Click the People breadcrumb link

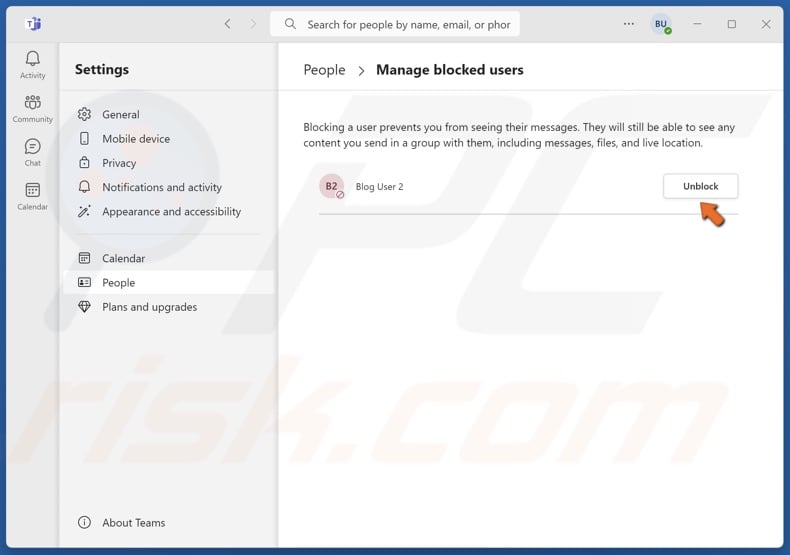click(324, 70)
